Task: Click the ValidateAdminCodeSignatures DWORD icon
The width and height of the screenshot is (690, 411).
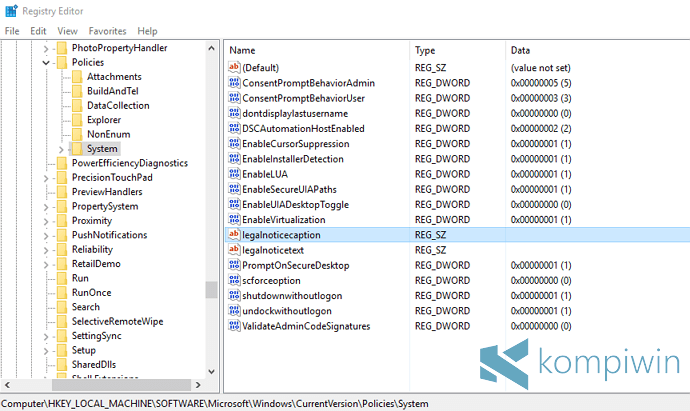Action: click(x=234, y=326)
